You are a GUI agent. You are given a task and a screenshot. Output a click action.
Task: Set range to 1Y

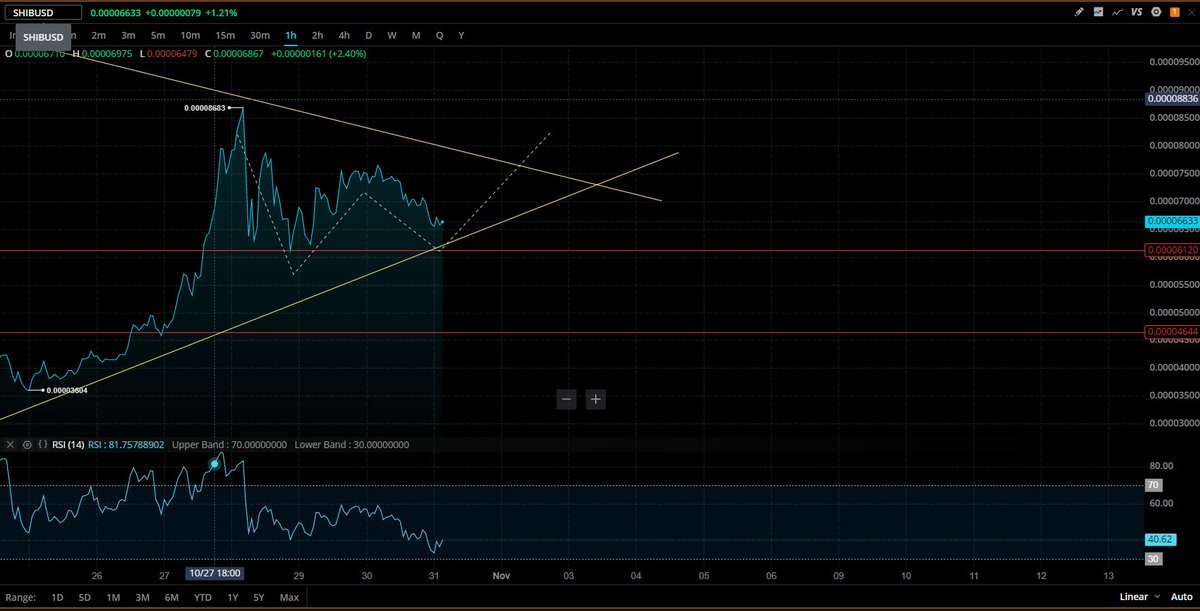233,597
